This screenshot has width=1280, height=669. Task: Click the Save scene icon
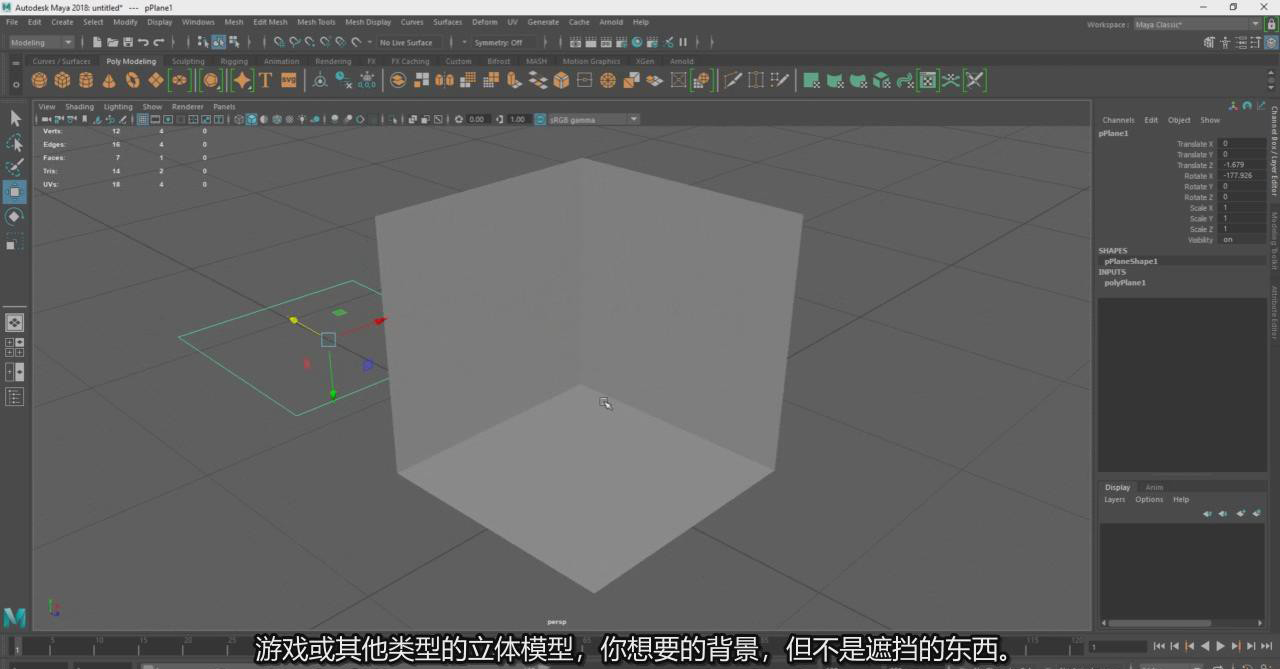127,42
